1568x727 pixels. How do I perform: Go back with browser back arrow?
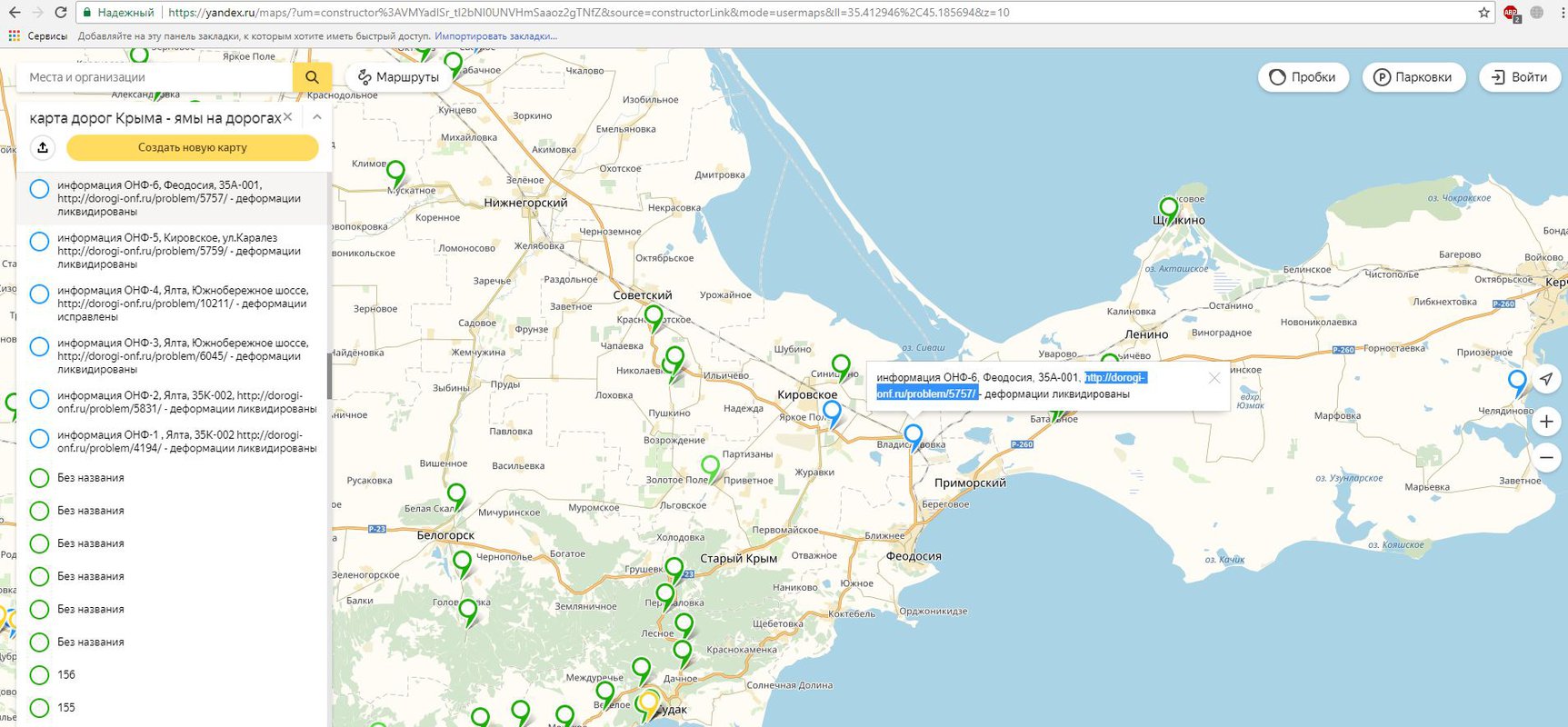click(14, 13)
